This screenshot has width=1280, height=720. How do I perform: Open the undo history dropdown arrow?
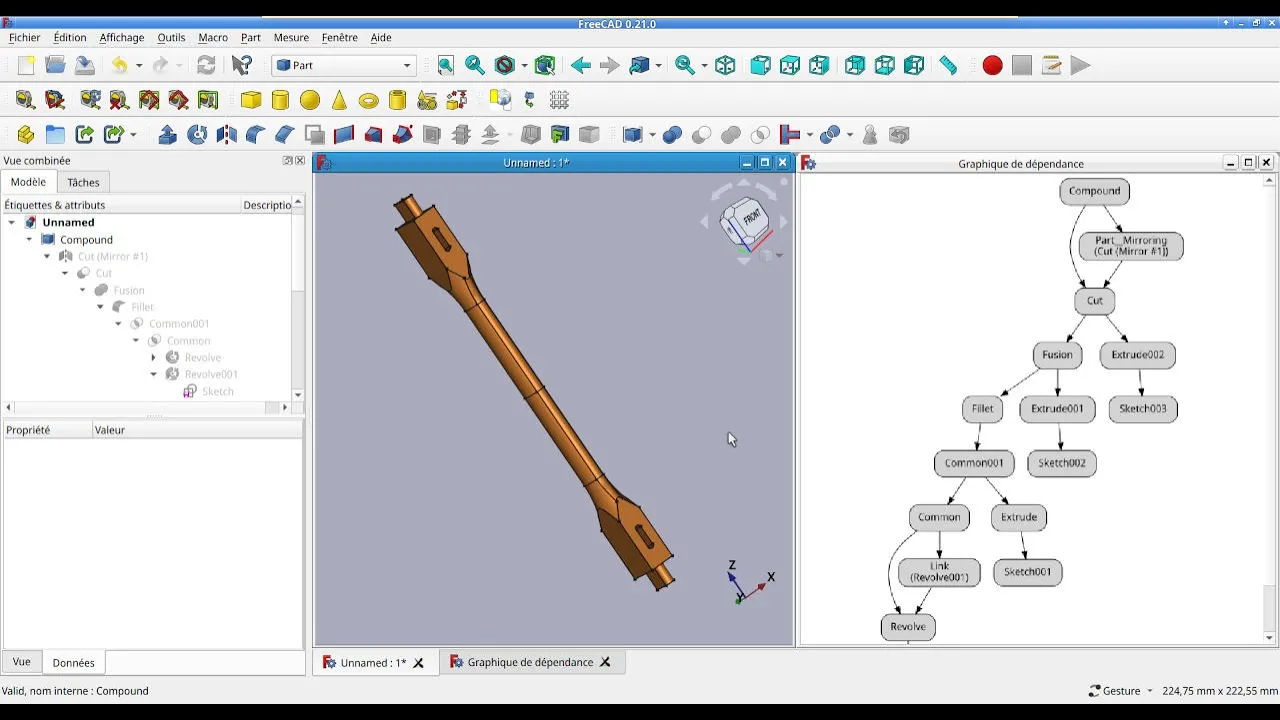point(138,65)
